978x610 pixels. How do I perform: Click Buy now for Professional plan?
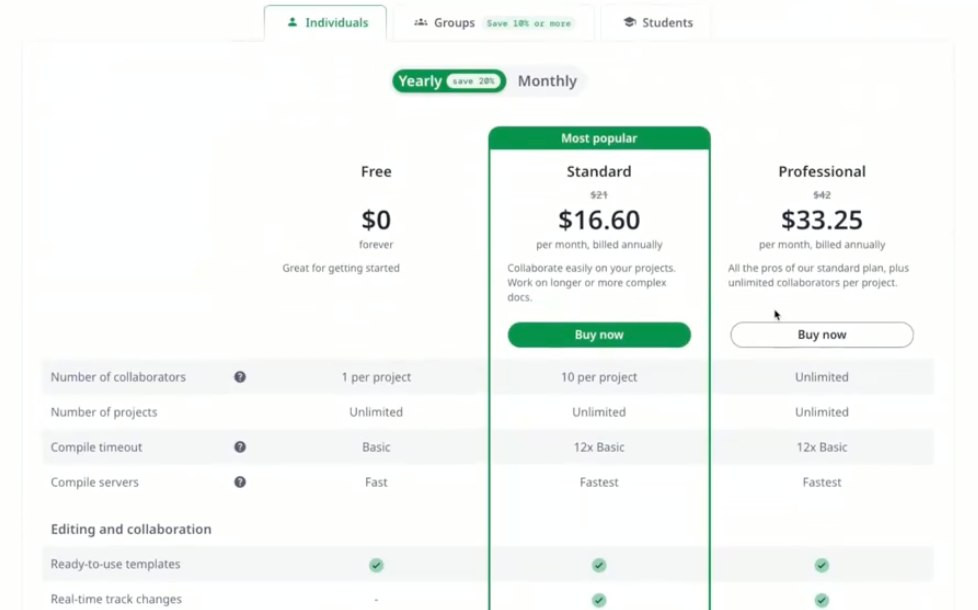tap(821, 335)
